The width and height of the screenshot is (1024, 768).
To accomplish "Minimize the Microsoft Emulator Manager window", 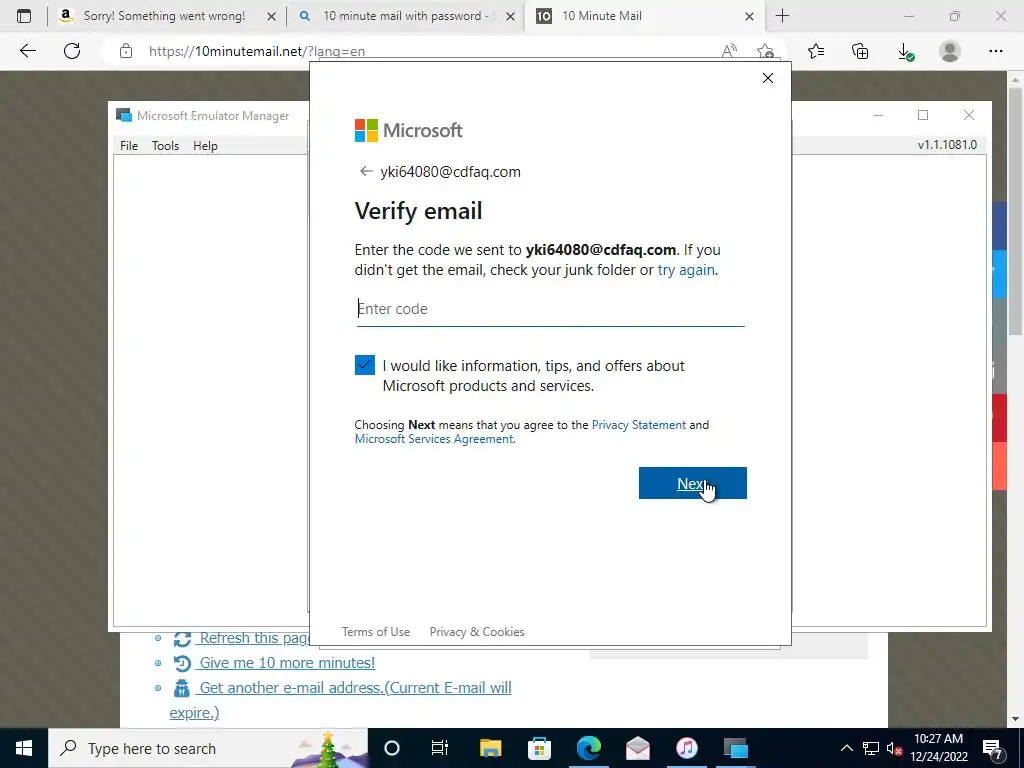I will tap(878, 115).
